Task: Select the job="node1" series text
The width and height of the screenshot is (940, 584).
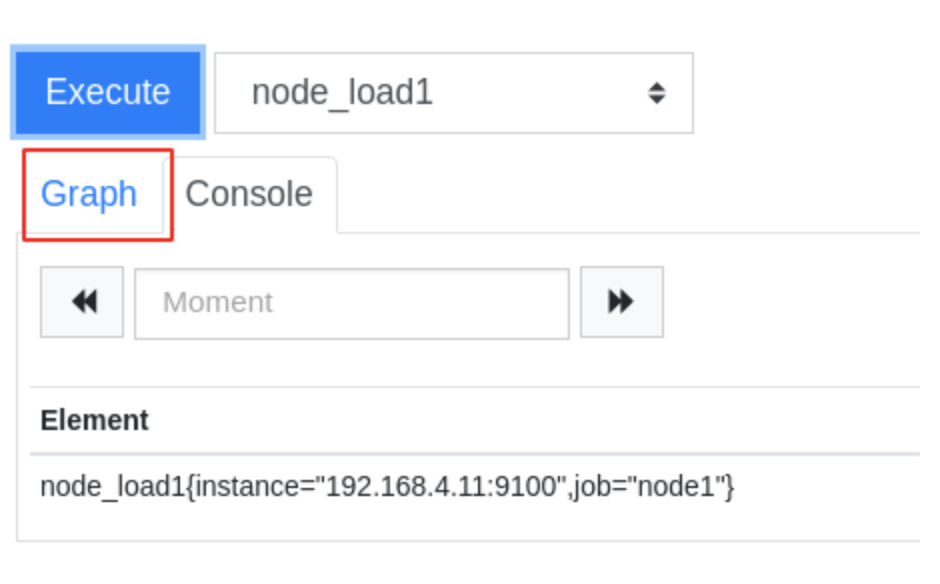Action: tap(650, 486)
